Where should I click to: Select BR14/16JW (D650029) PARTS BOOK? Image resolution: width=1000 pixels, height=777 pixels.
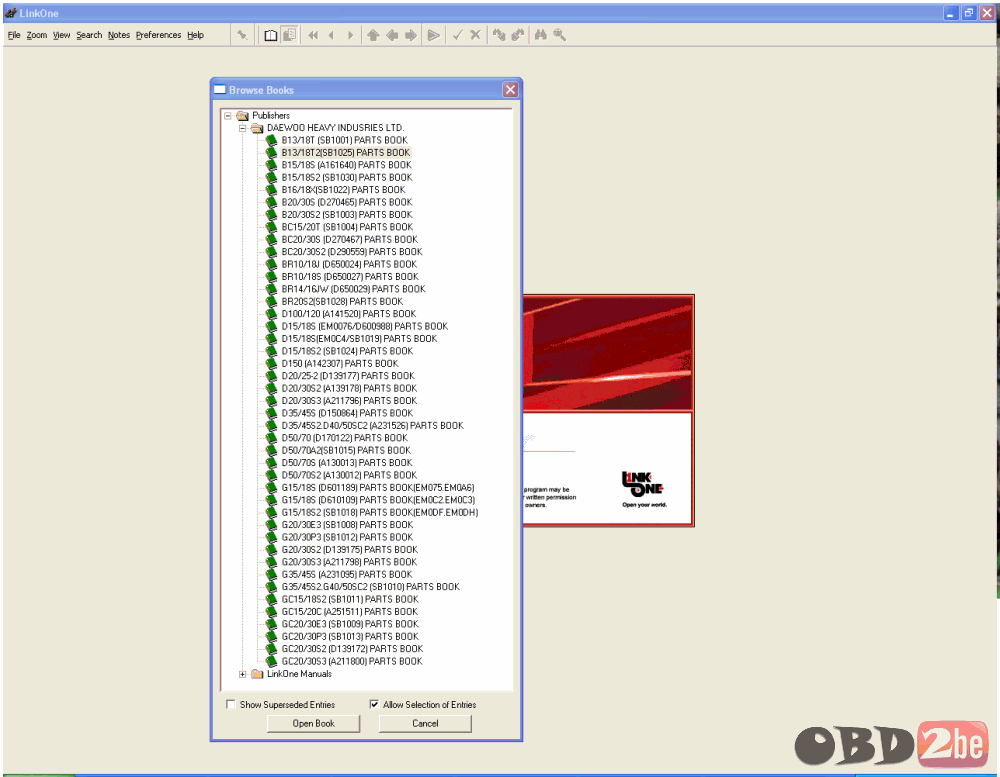tap(353, 289)
